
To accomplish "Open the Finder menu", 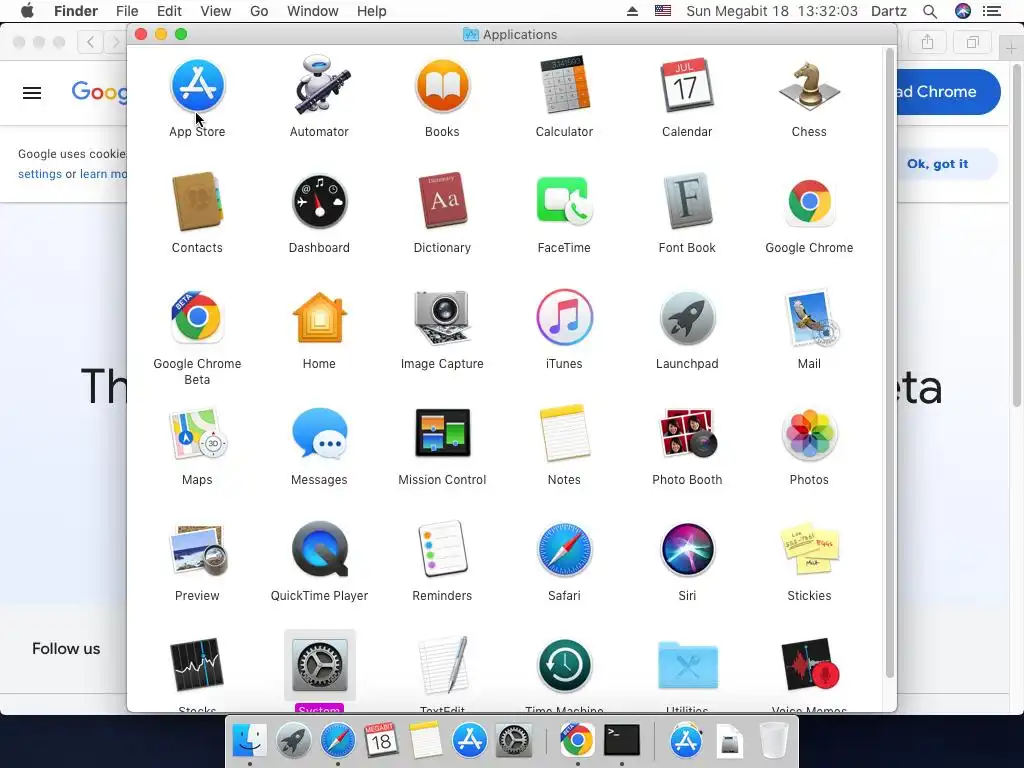I will 76,11.
